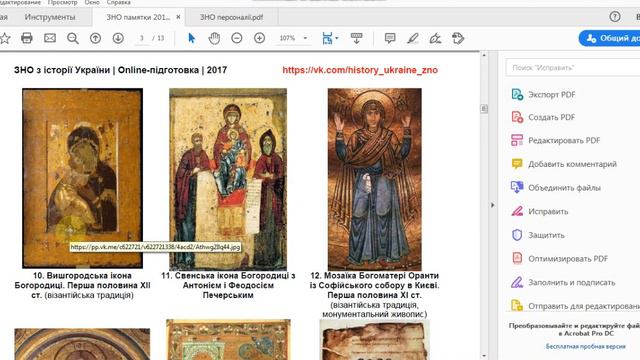Open vk.com/history_ukraine_zno link
The width and height of the screenshot is (640, 360).
pos(360,70)
